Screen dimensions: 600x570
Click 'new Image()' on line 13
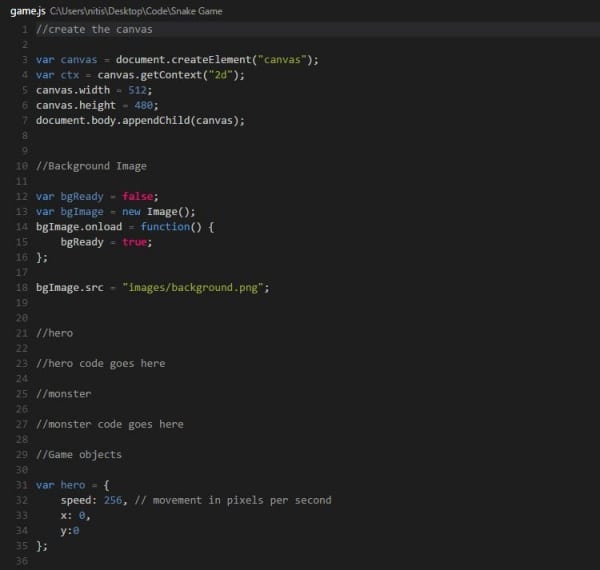[x=158, y=212]
